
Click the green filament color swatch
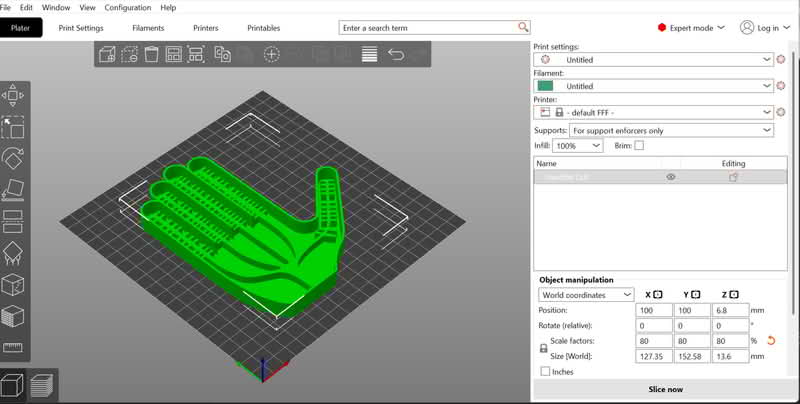coord(545,86)
